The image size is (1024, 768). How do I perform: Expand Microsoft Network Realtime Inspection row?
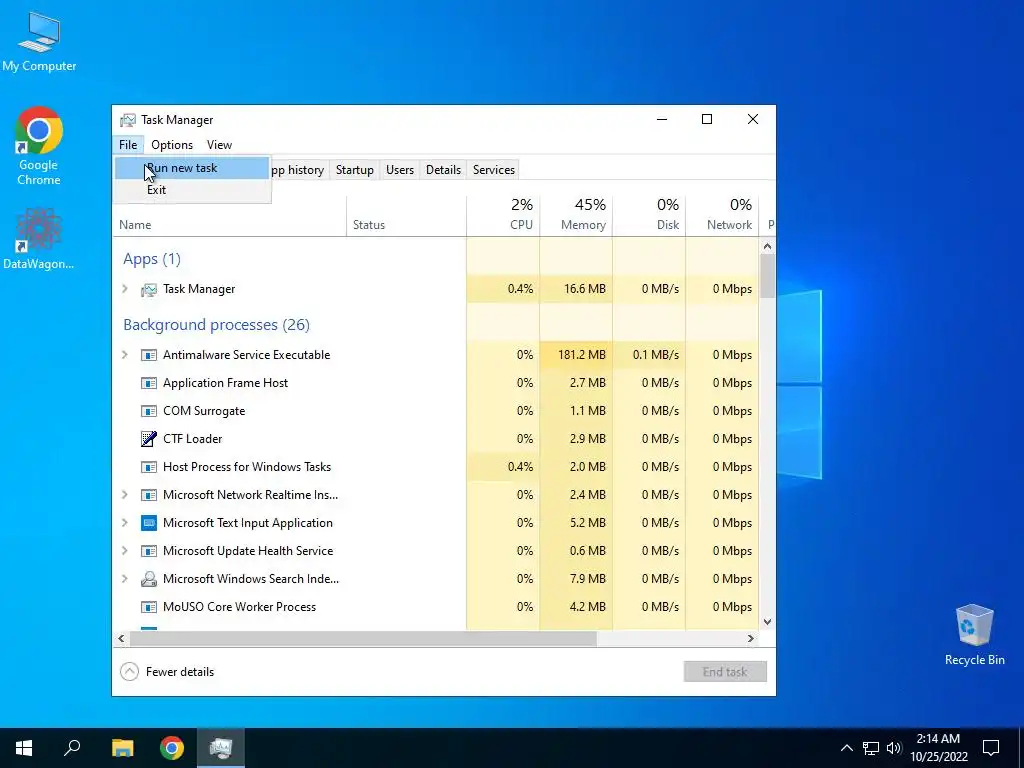pyautogui.click(x=125, y=494)
